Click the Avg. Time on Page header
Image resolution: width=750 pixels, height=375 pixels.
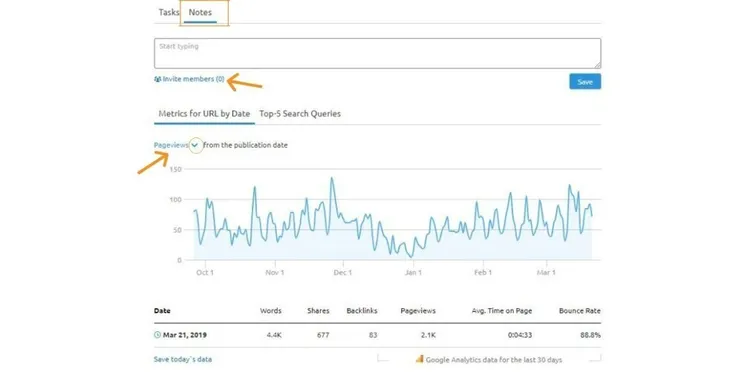(x=502, y=311)
